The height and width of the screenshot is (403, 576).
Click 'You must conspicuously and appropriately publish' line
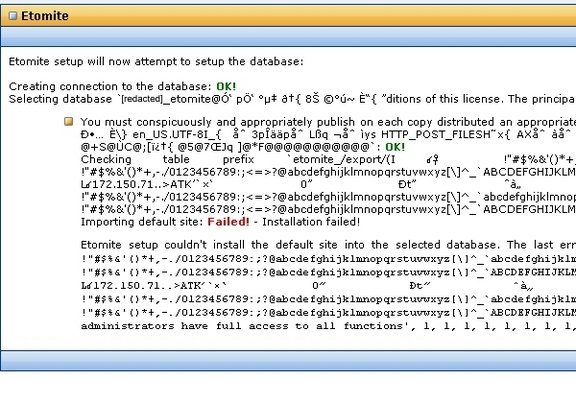tap(328, 122)
